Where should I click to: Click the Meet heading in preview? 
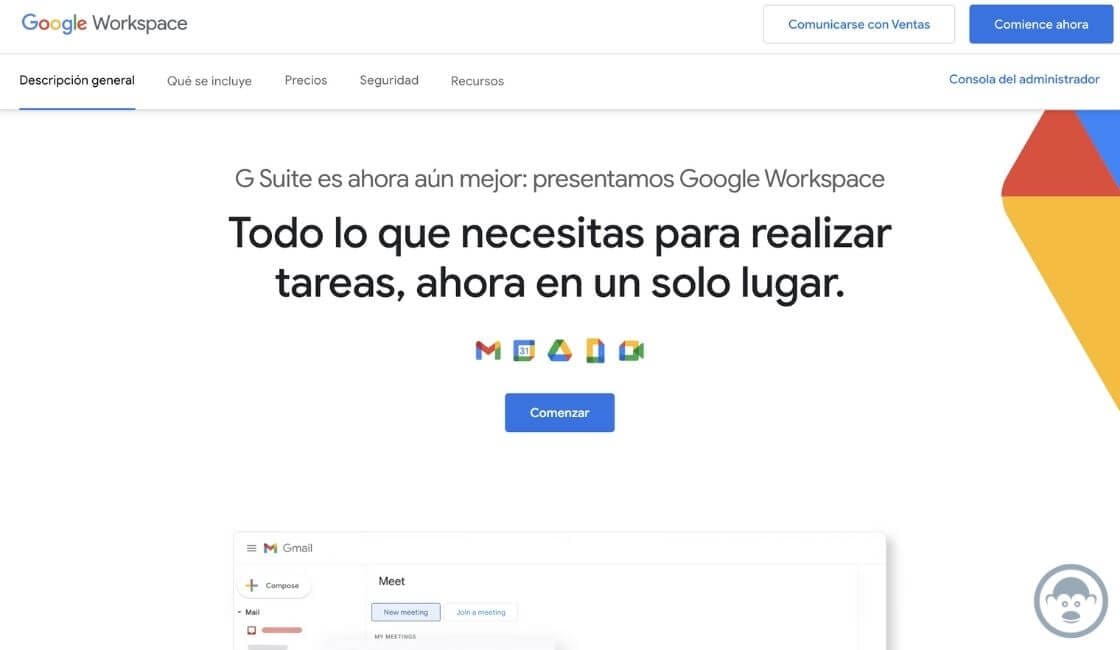coord(391,581)
